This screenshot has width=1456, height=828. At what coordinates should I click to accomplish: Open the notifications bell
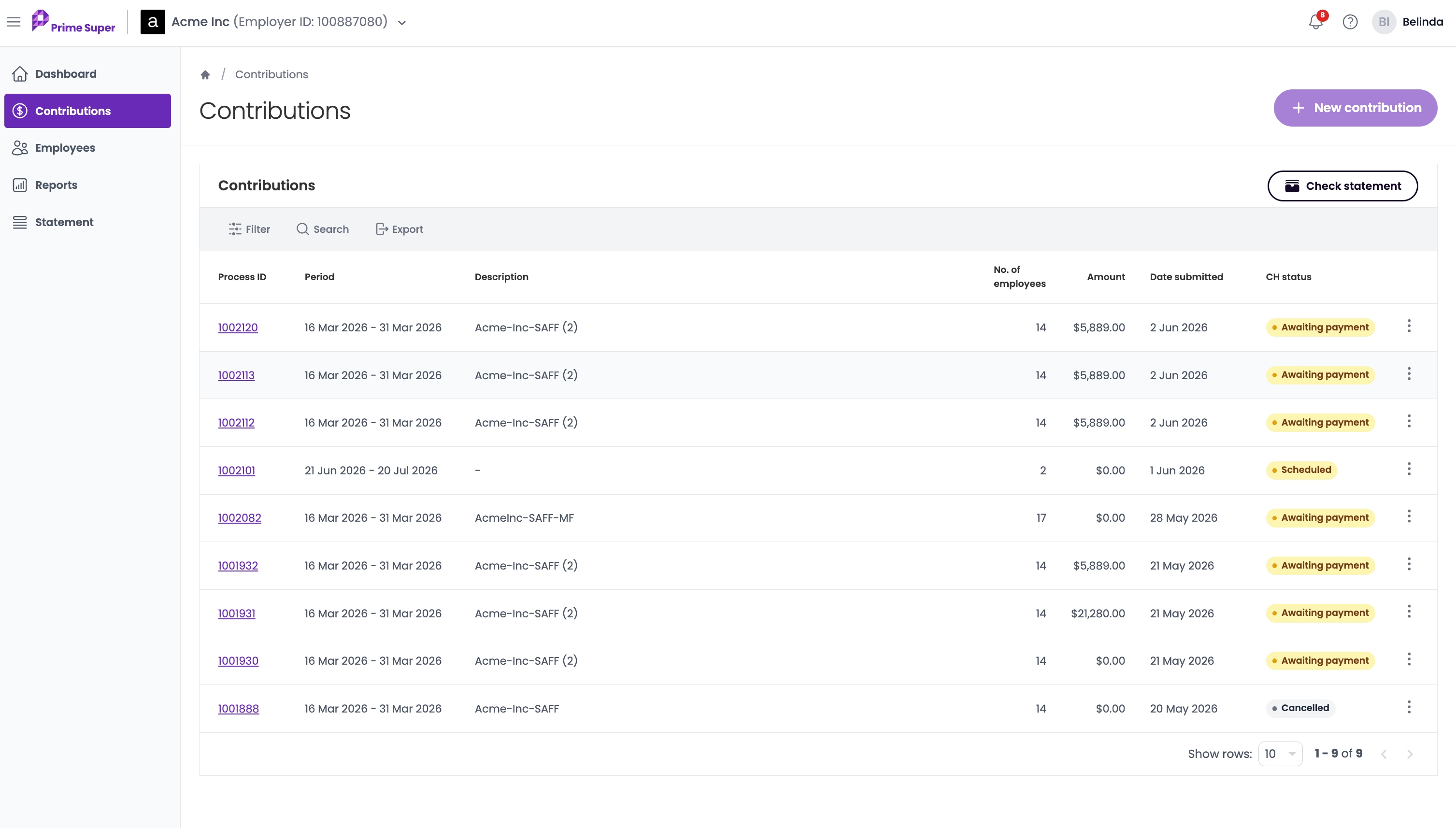(x=1315, y=22)
